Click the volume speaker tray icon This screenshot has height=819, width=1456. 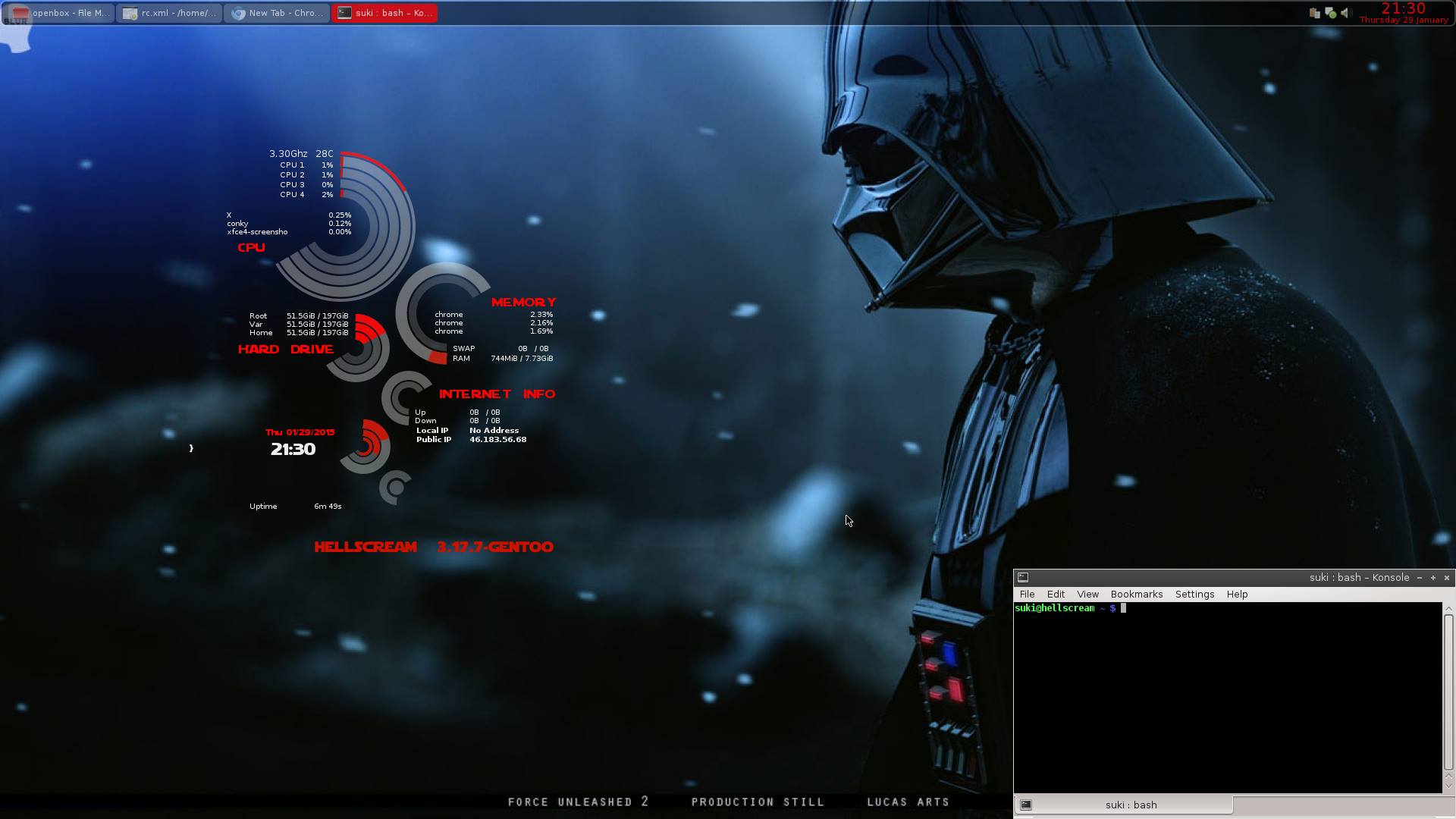[1346, 13]
